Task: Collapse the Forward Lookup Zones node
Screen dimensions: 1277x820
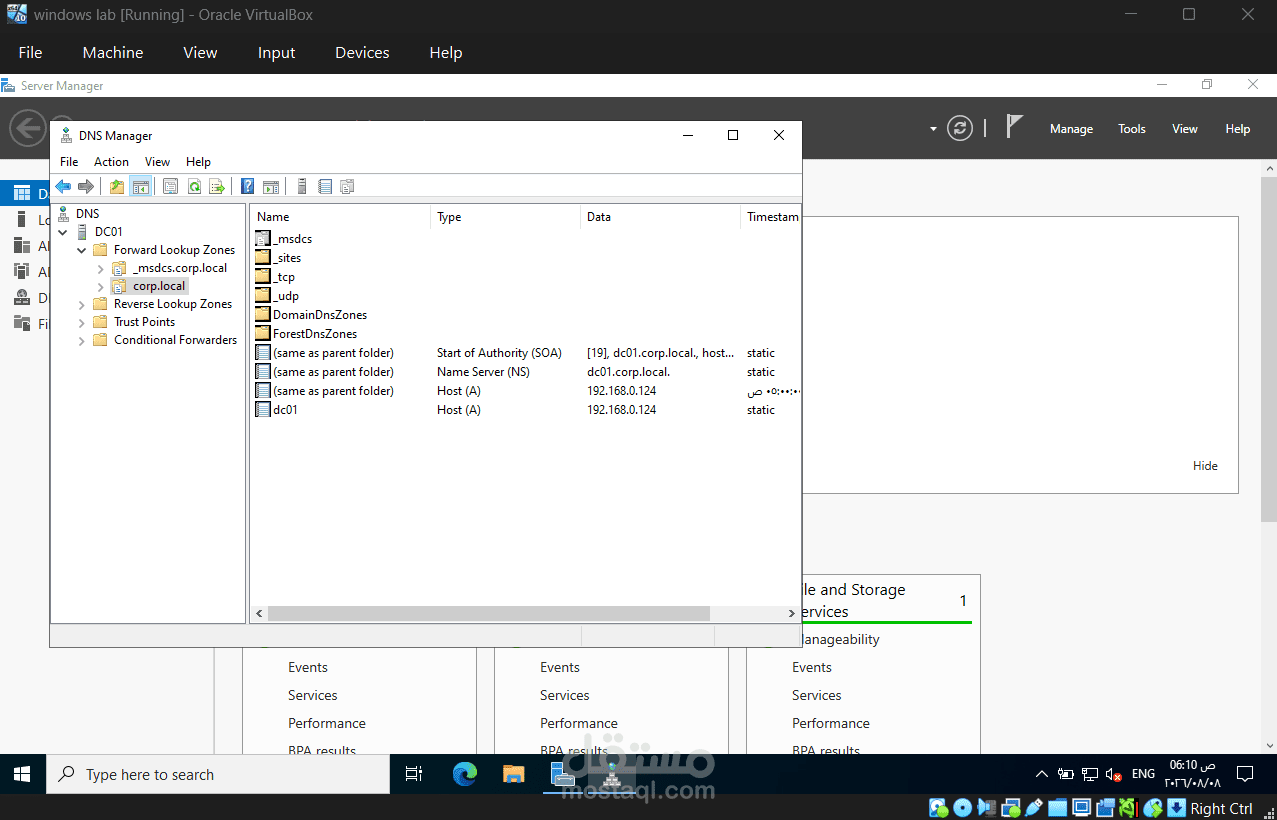Action: (x=82, y=250)
